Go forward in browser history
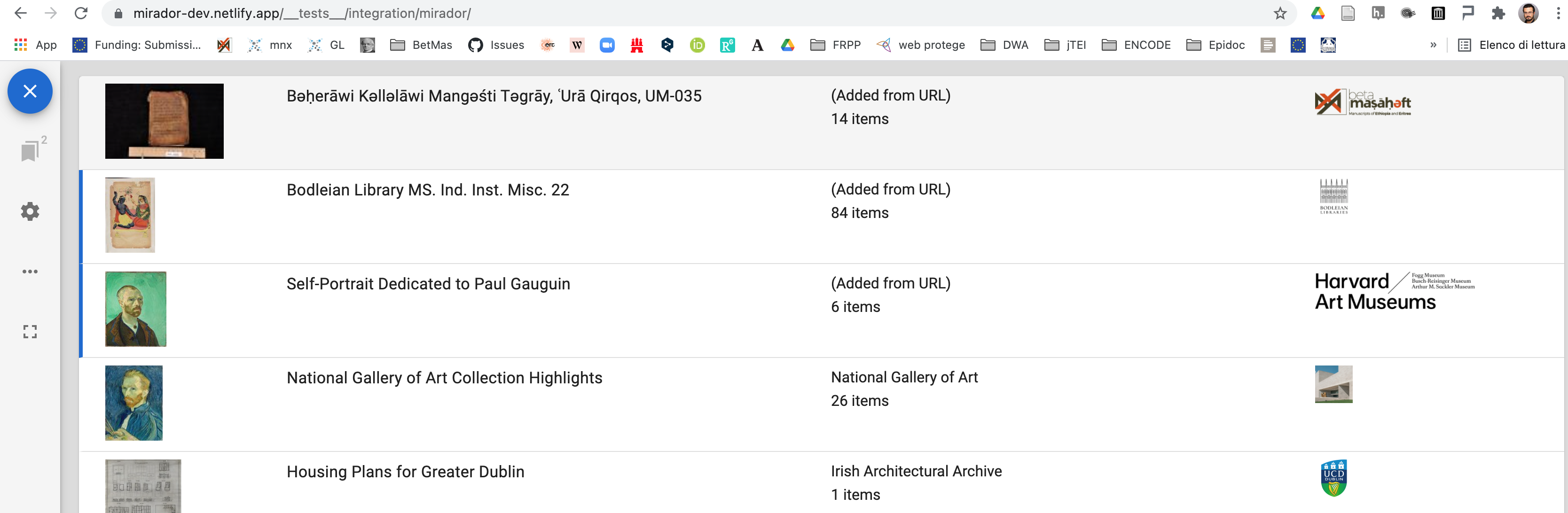Image resolution: width=1568 pixels, height=513 pixels. pos(50,13)
